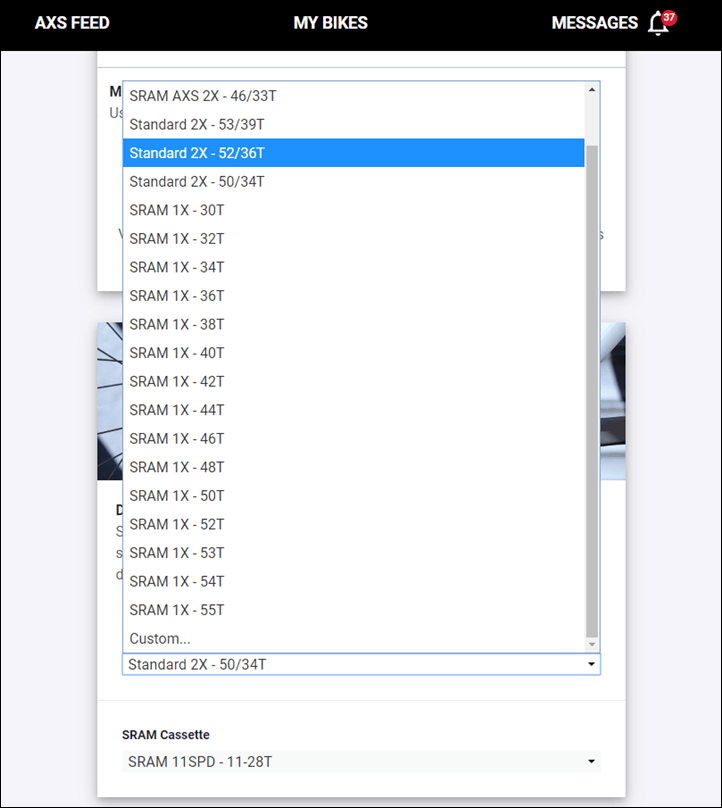Select SRAM 1X - 55T chainring
This screenshot has width=722, height=808.
354,610
